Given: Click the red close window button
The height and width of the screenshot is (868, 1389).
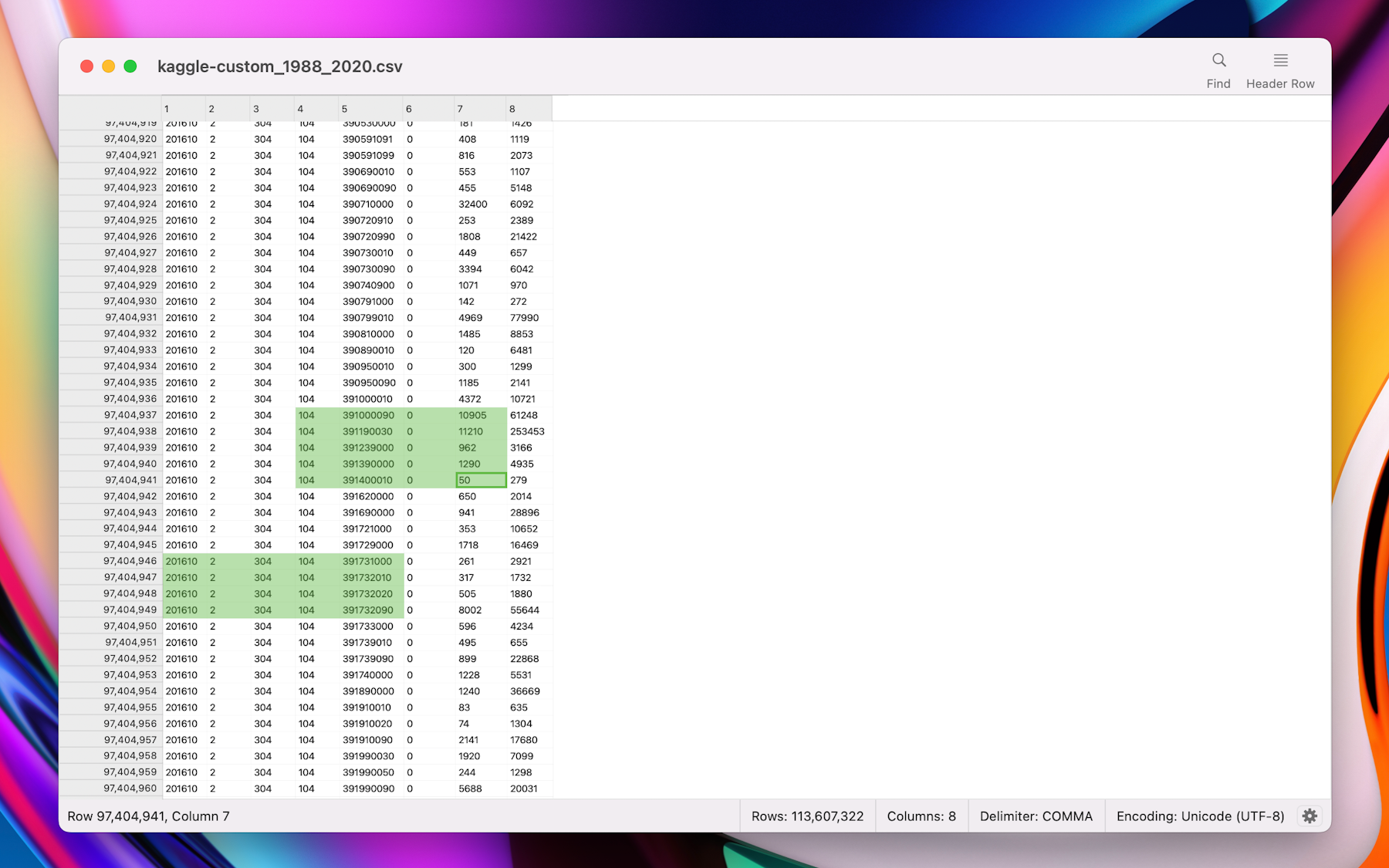Looking at the screenshot, I should [87, 66].
